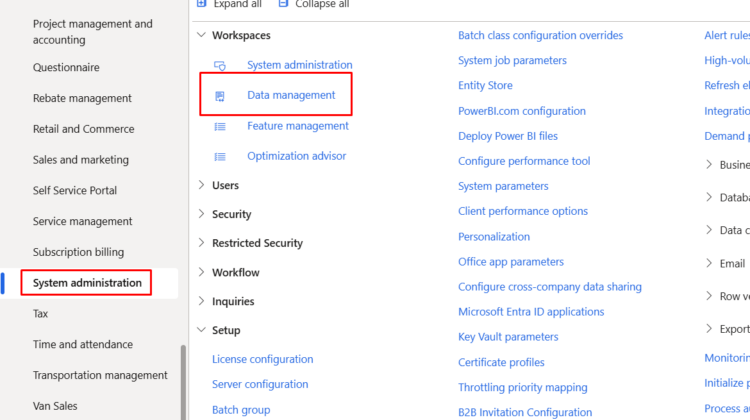Open the Questionnaire module
Image resolution: width=750 pixels, height=420 pixels.
[66, 67]
